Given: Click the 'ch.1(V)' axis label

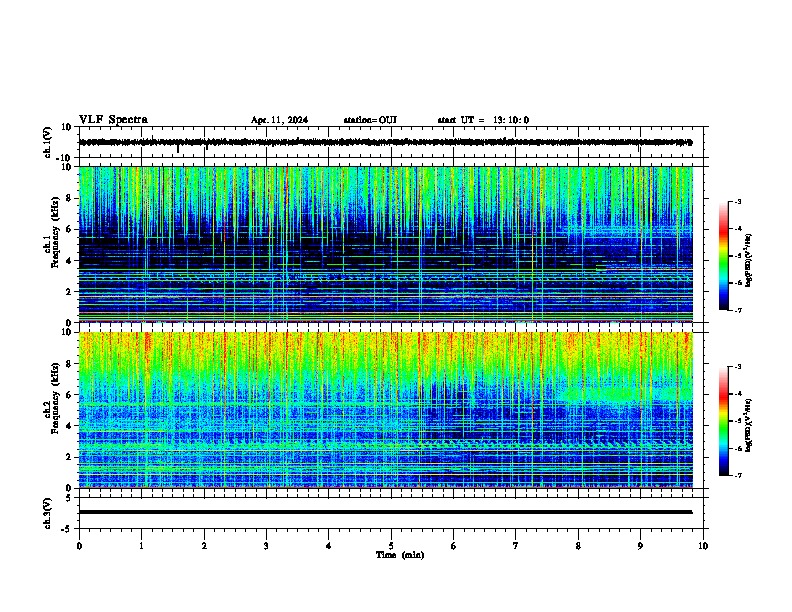Looking at the screenshot, I should click(x=47, y=142).
